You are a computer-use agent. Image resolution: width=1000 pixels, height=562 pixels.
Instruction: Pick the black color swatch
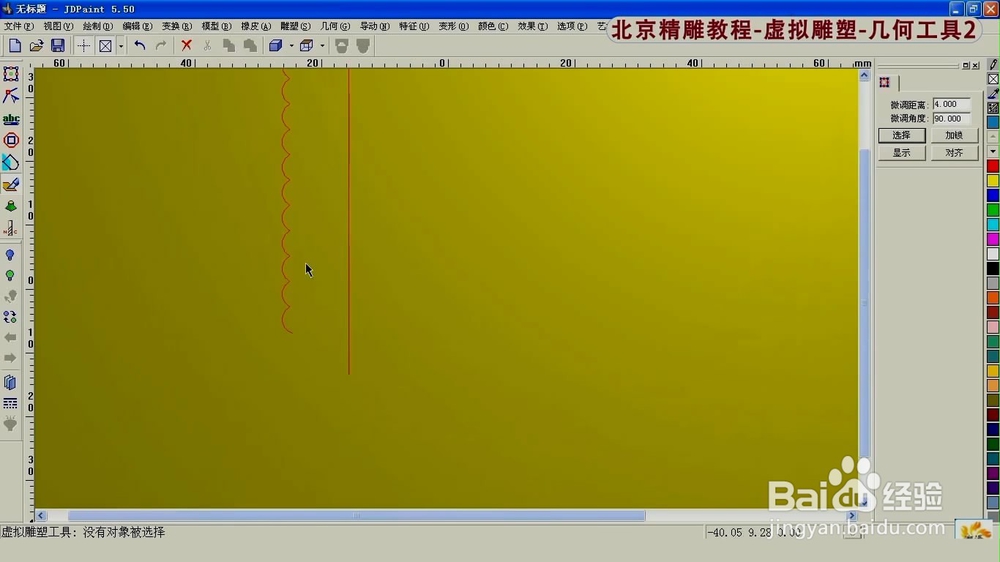point(993,269)
